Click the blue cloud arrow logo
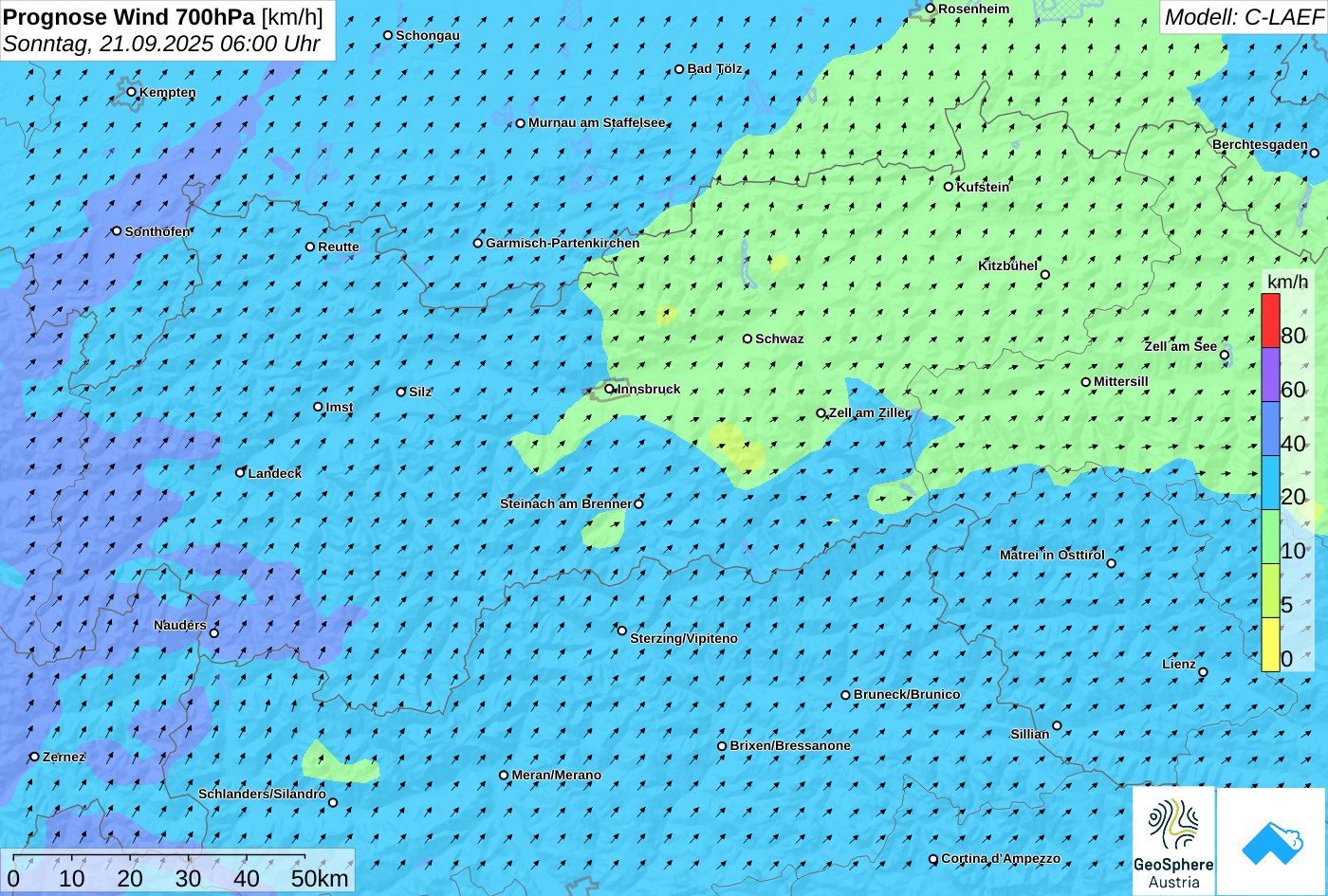Image resolution: width=1328 pixels, height=896 pixels. 1272,841
